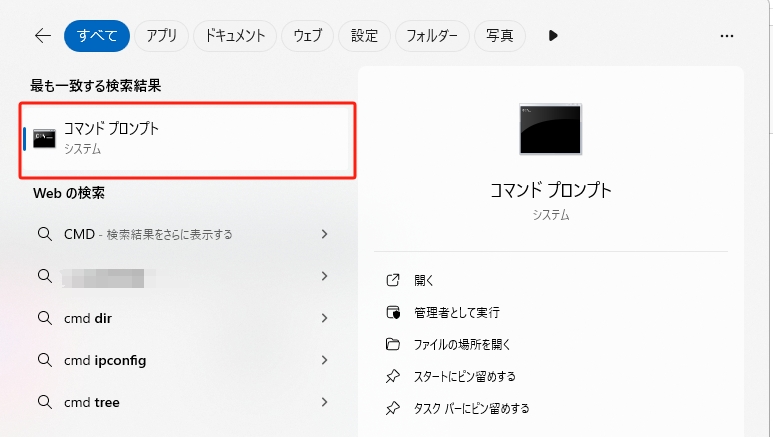Screen dimensions: 773x437
Task: Expand the cmd ipconfig suggestion chevron
Action: 324,360
